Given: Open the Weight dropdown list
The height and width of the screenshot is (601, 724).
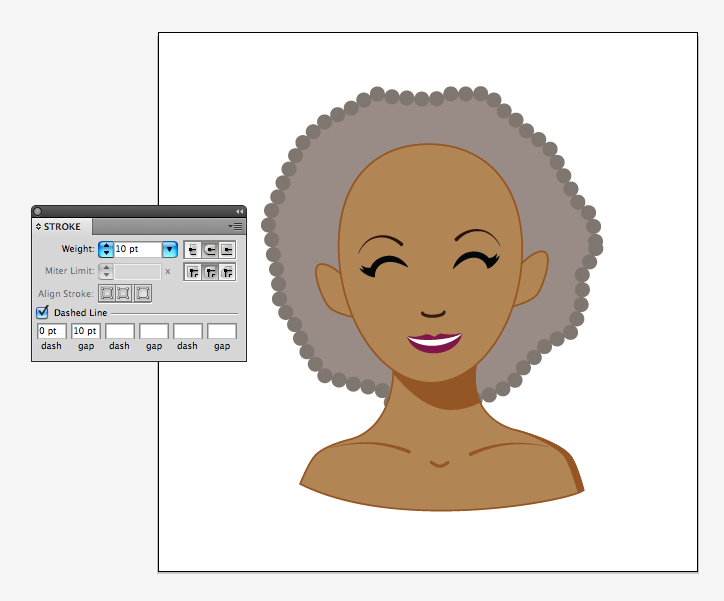Looking at the screenshot, I should point(170,249).
